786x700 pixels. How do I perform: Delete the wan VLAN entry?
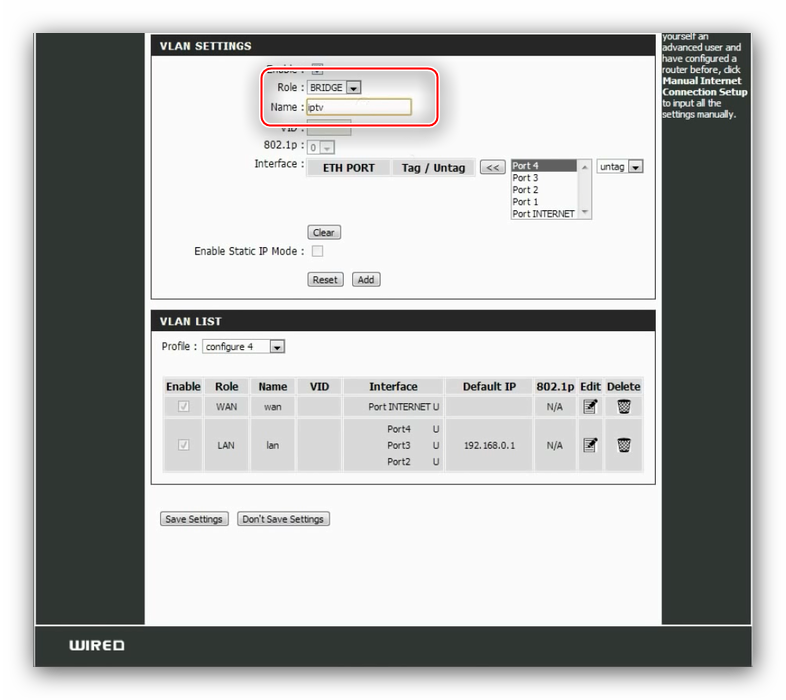pyautogui.click(x=624, y=406)
